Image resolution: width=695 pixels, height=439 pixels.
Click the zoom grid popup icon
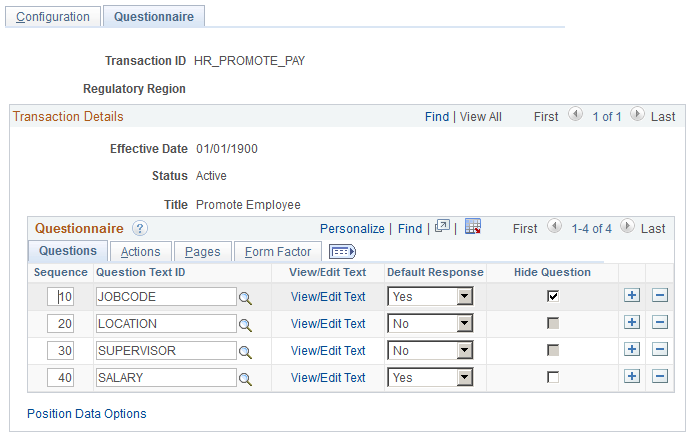(x=442, y=227)
